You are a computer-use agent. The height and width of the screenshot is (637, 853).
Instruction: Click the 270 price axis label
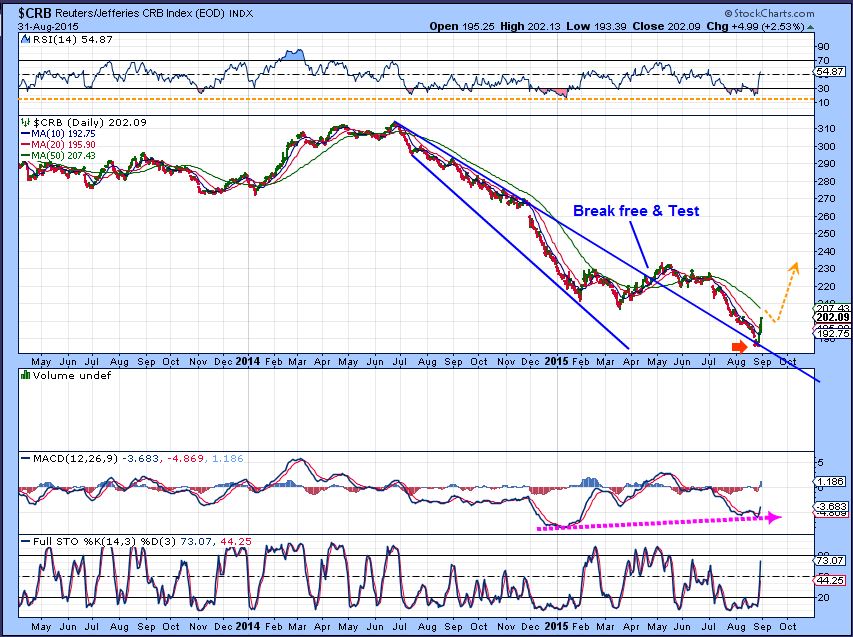click(827, 199)
